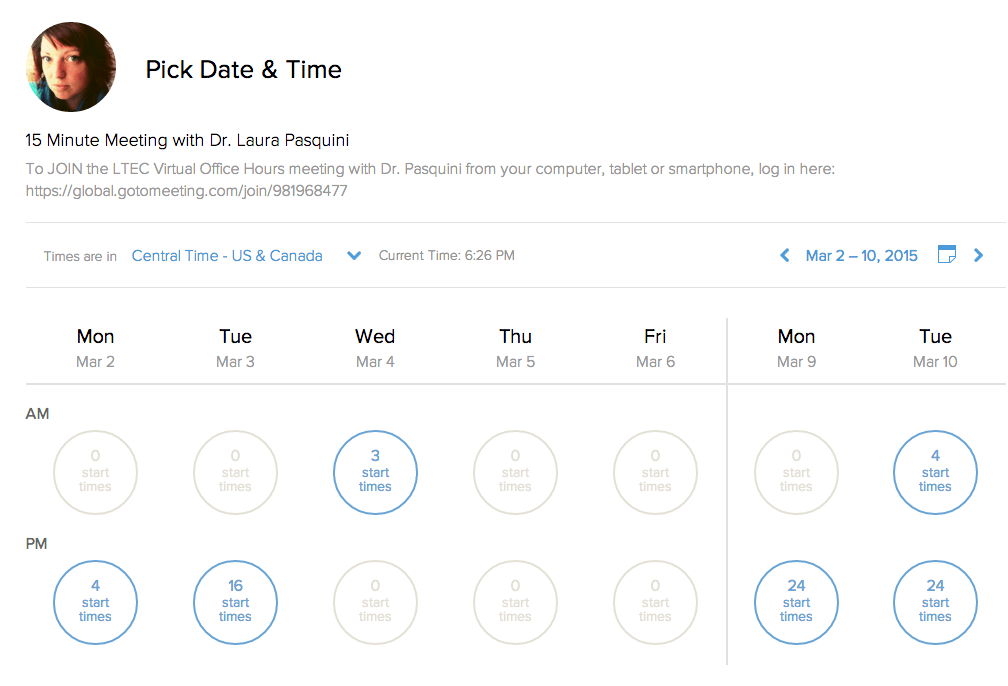1008x686 pixels.
Task: Select the Tue Mar 10 column header
Action: click(x=935, y=347)
